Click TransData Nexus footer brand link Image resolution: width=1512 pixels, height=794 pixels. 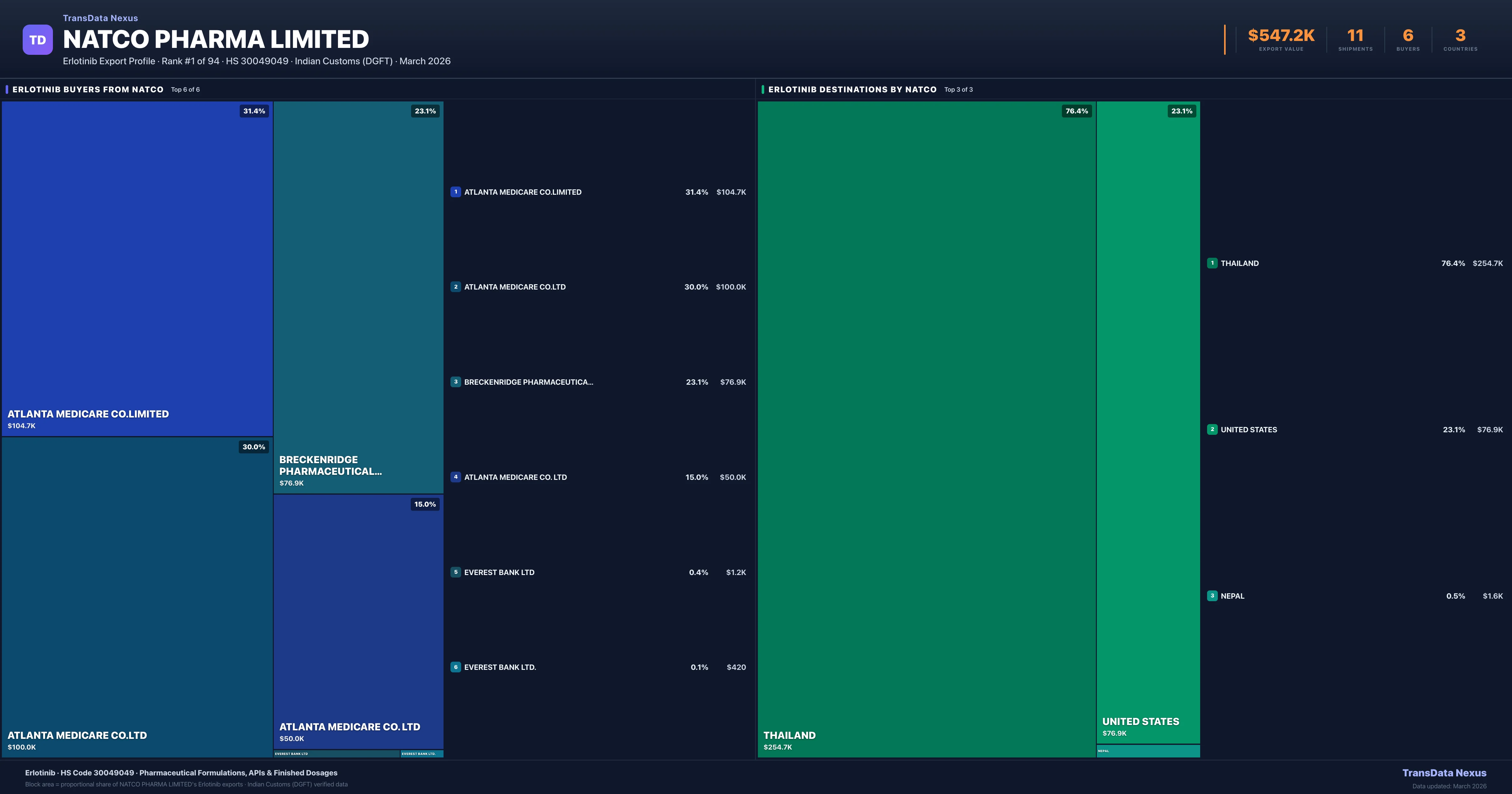1444,773
